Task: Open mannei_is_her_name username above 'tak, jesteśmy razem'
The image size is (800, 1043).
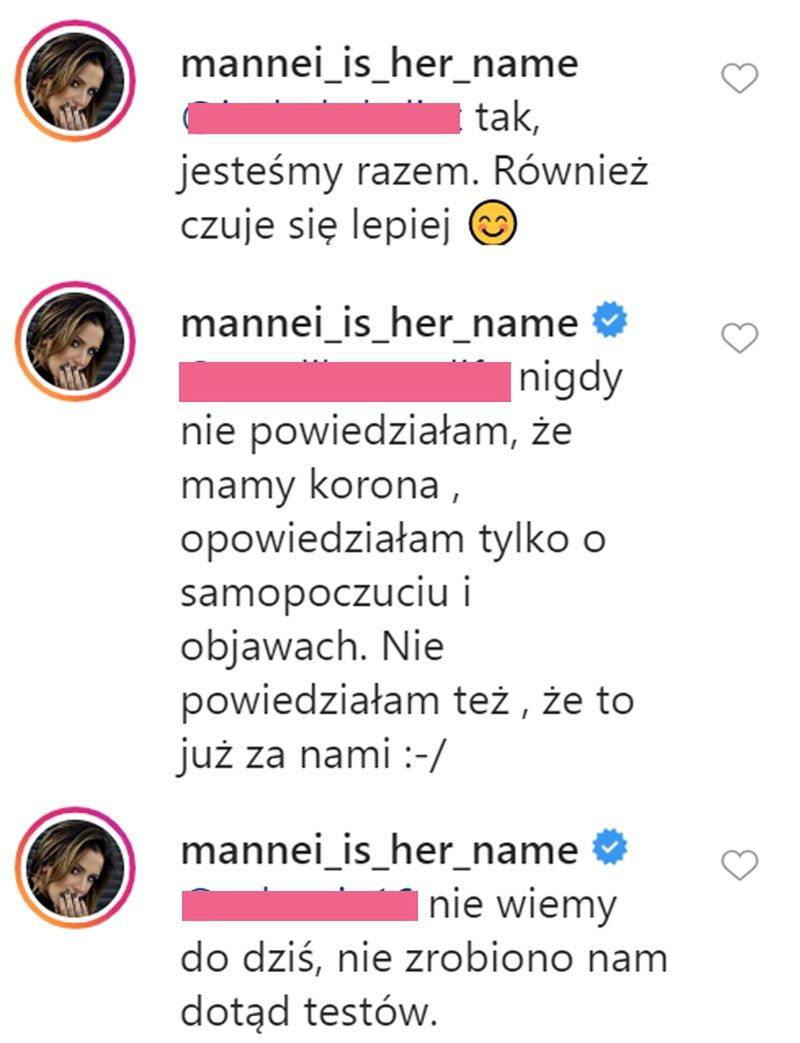Action: 379,64
